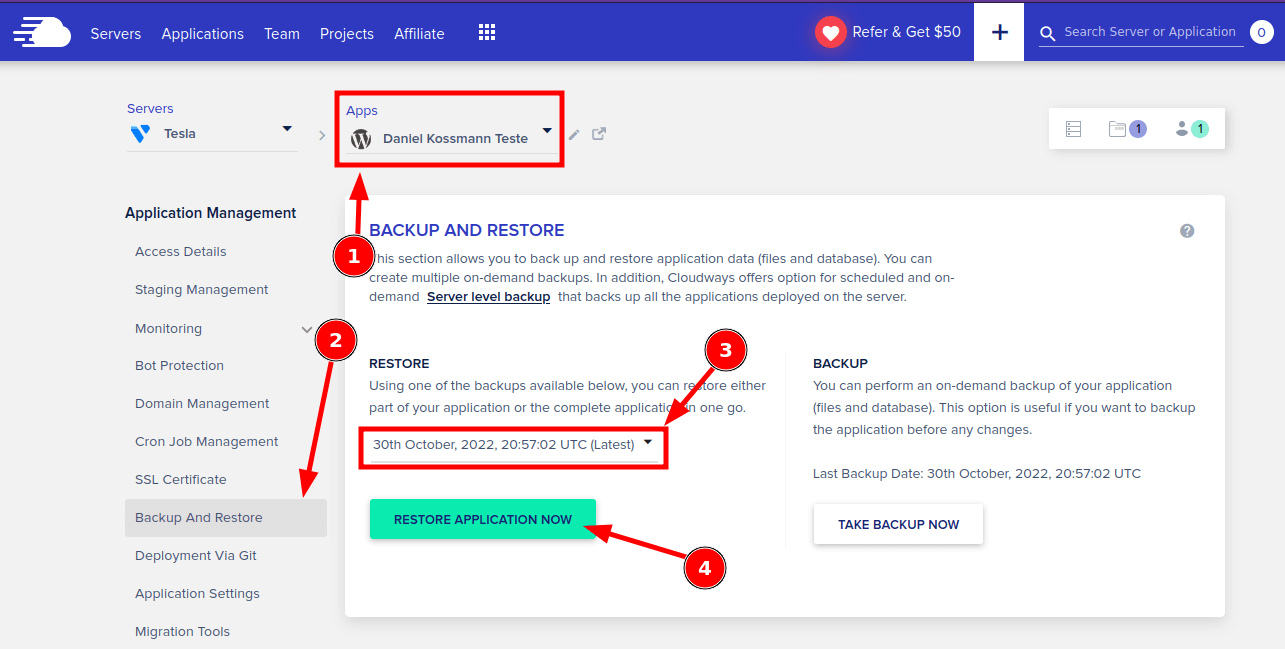Click the plus add button
1285x649 pixels.
click(x=999, y=32)
